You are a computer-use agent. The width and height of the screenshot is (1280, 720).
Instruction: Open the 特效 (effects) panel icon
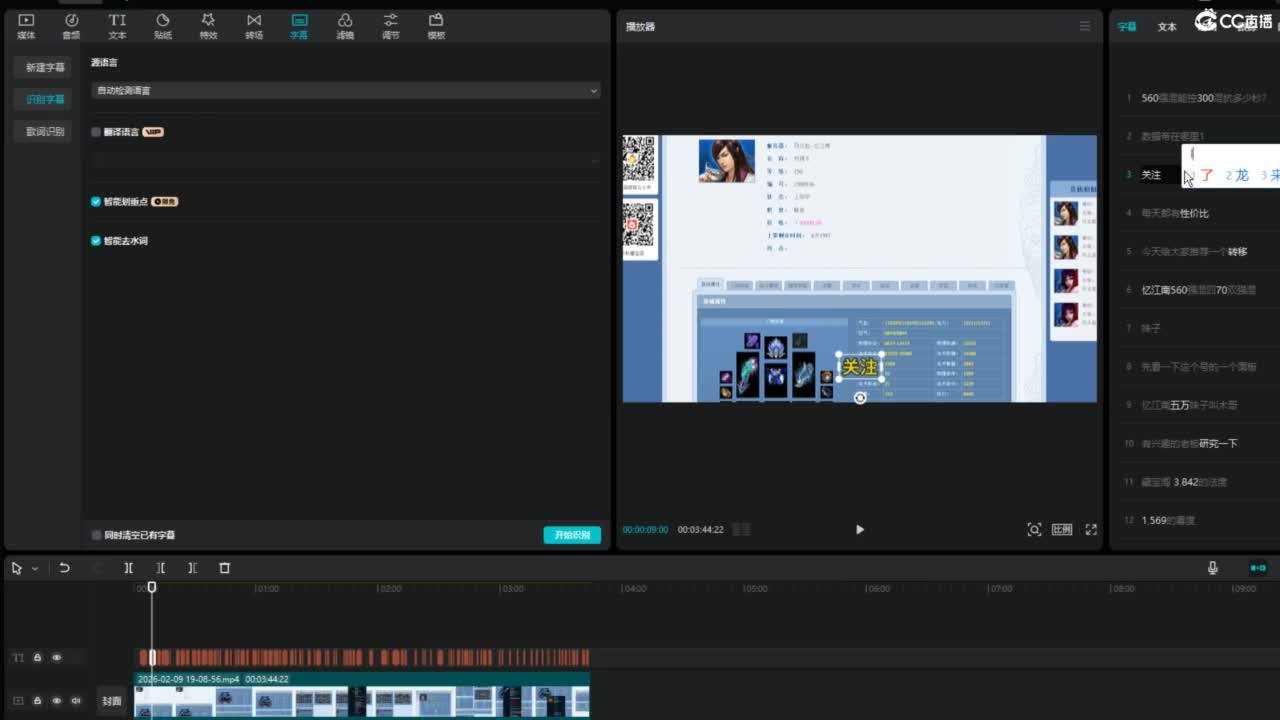(x=208, y=26)
